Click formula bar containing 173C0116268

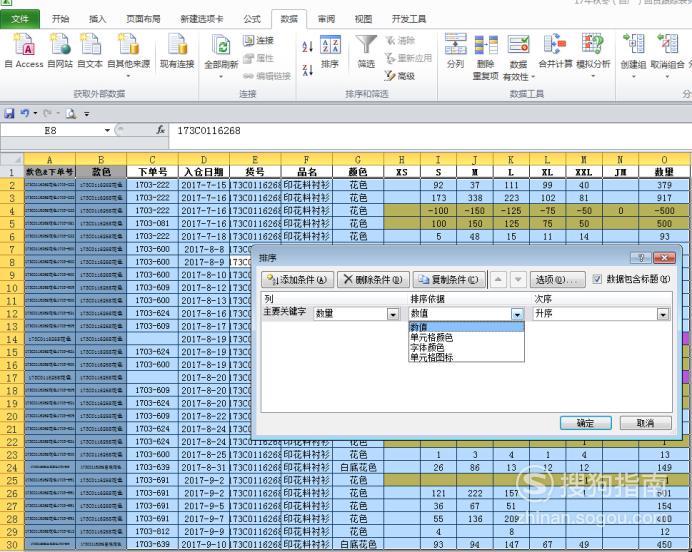[x=428, y=131]
